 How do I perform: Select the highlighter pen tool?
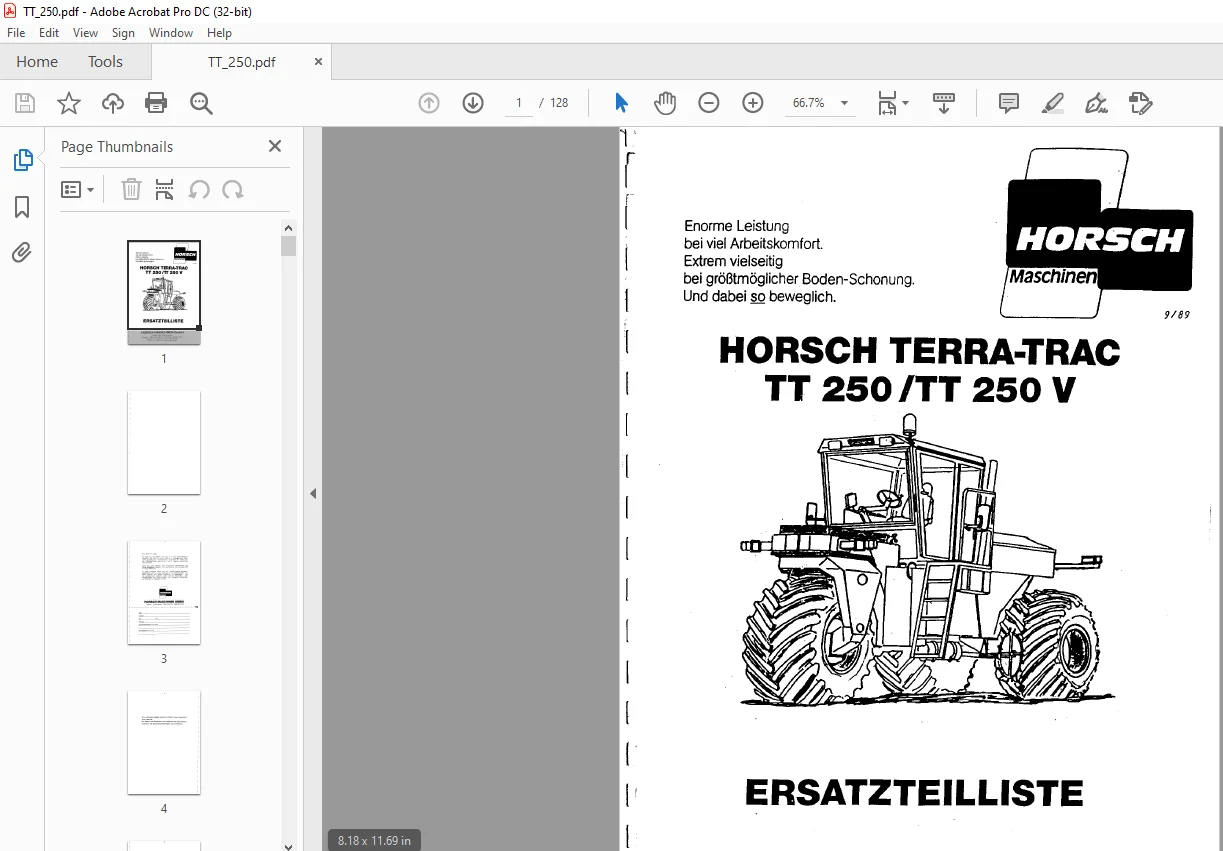click(x=1053, y=103)
